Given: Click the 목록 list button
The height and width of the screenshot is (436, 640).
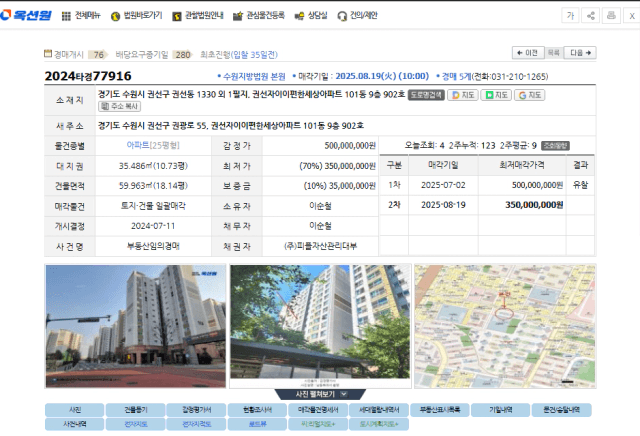Looking at the screenshot, I should click(553, 53).
